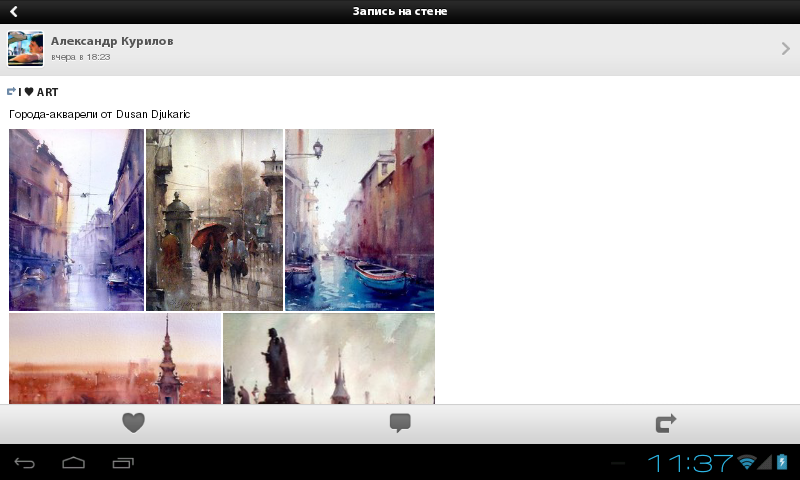Open Android recent apps button

(123, 463)
